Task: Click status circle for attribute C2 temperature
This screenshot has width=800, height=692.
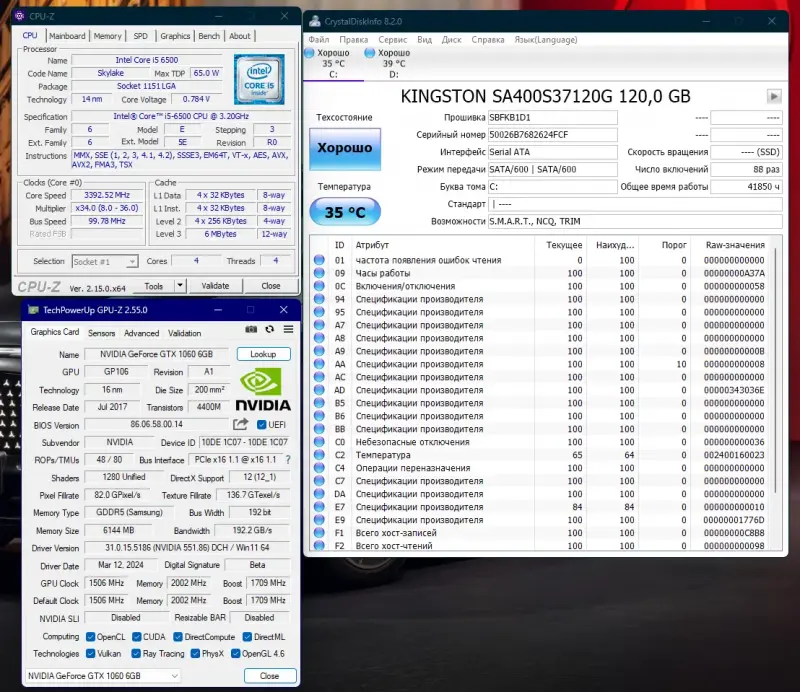Action: pos(319,455)
